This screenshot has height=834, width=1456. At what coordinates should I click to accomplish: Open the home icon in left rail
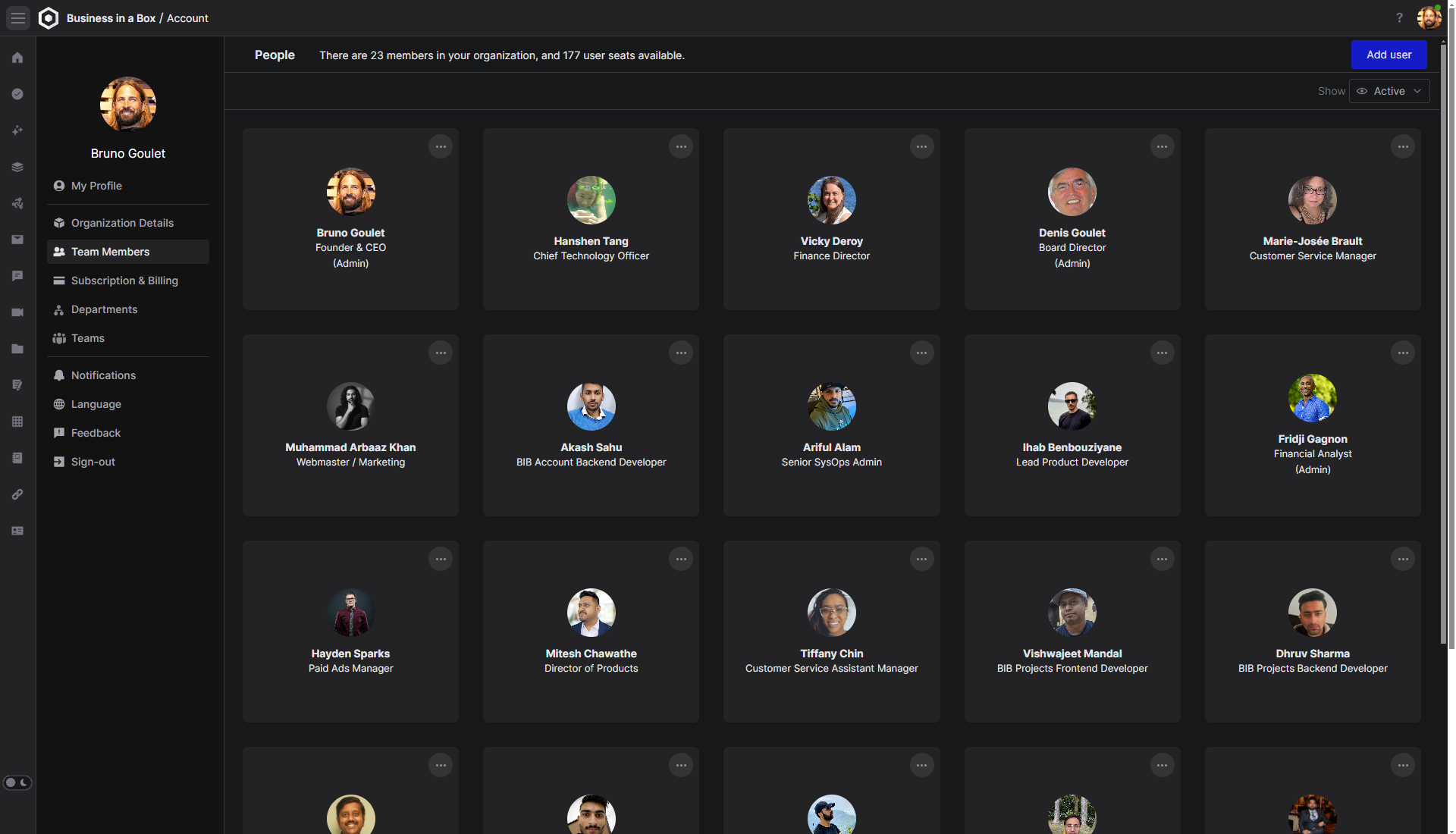click(x=17, y=58)
